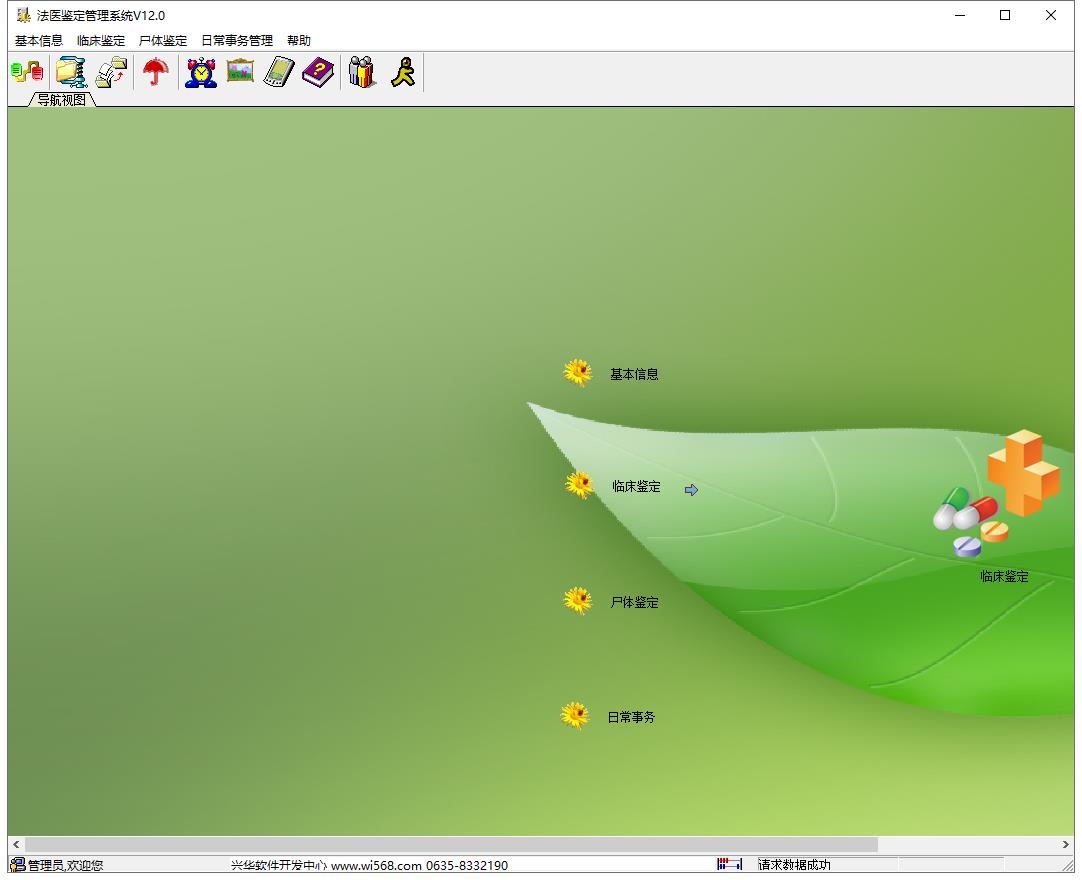The image size is (1082, 880).
Task: Open the 基本信息 menu
Action: [x=39, y=41]
